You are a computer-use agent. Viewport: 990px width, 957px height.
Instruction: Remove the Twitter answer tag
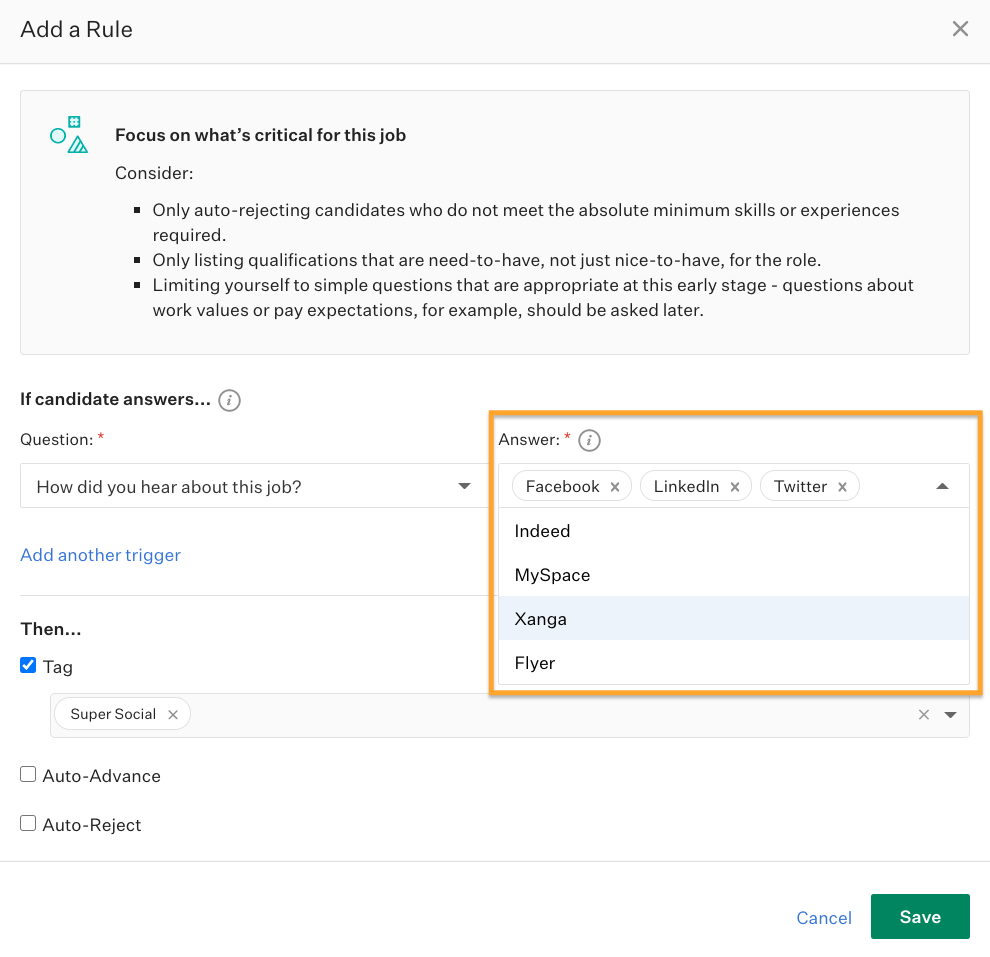(x=844, y=486)
